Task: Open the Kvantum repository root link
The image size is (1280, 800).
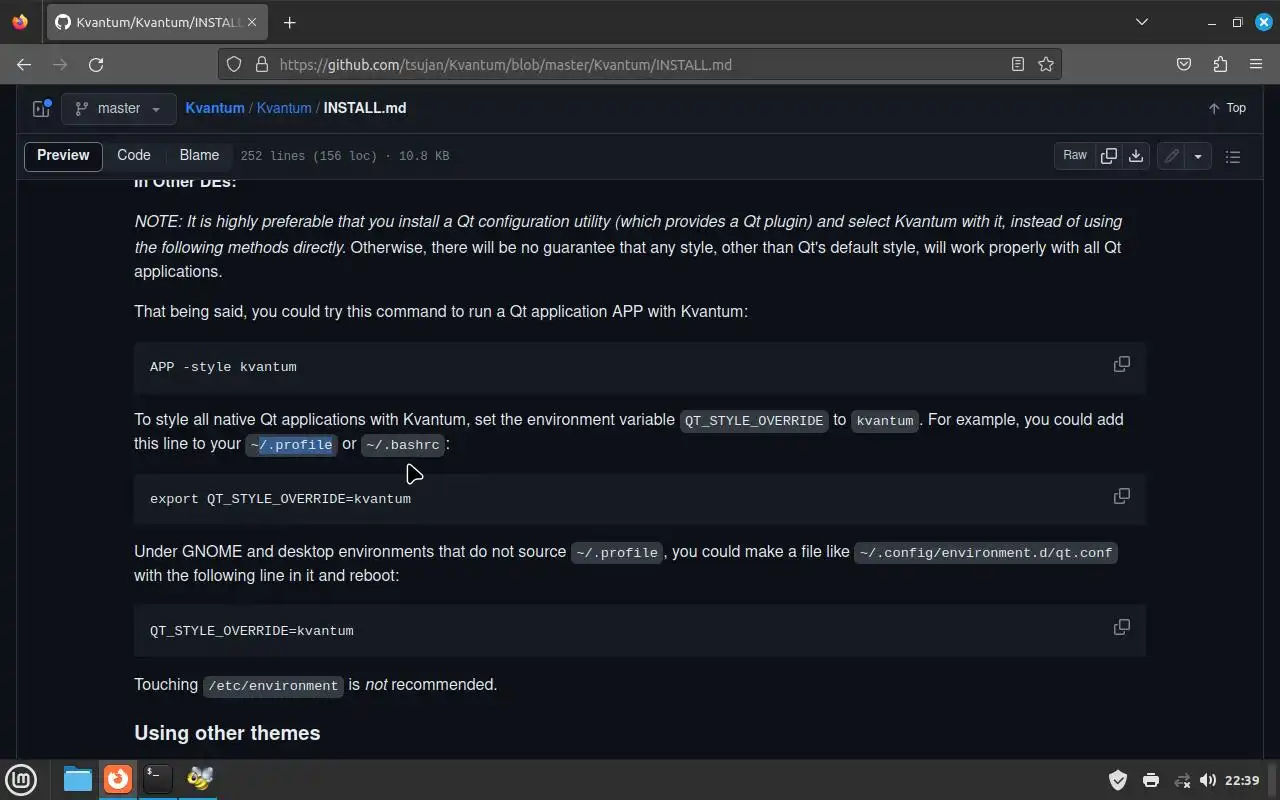Action: (x=215, y=108)
